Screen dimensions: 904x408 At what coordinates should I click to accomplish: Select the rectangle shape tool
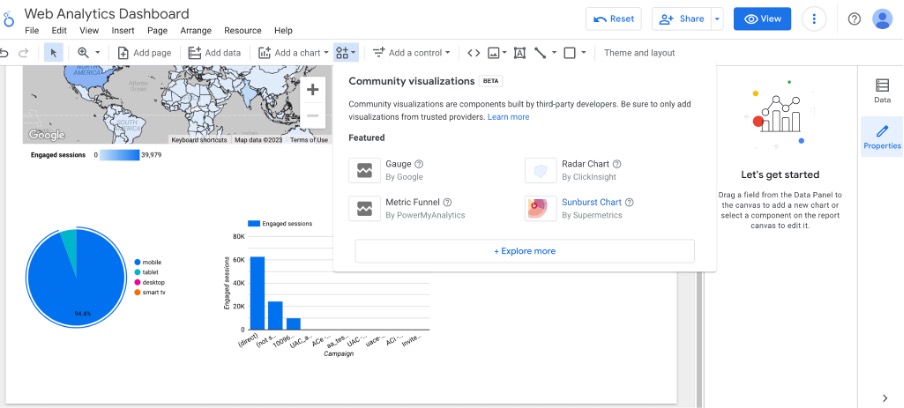click(x=570, y=53)
